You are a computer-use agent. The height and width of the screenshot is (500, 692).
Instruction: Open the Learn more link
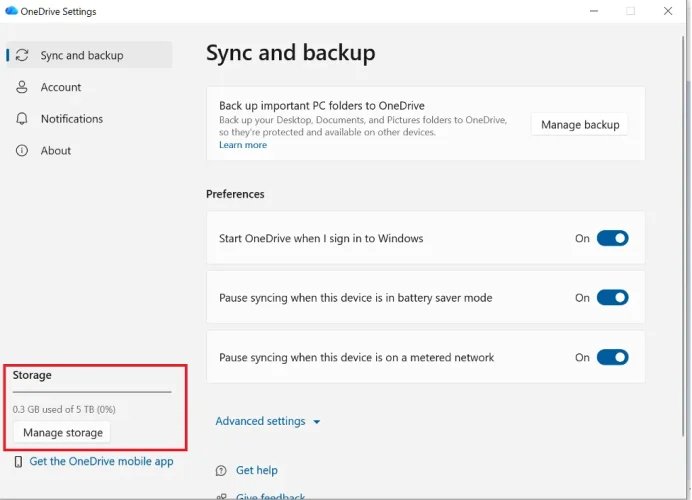click(243, 145)
